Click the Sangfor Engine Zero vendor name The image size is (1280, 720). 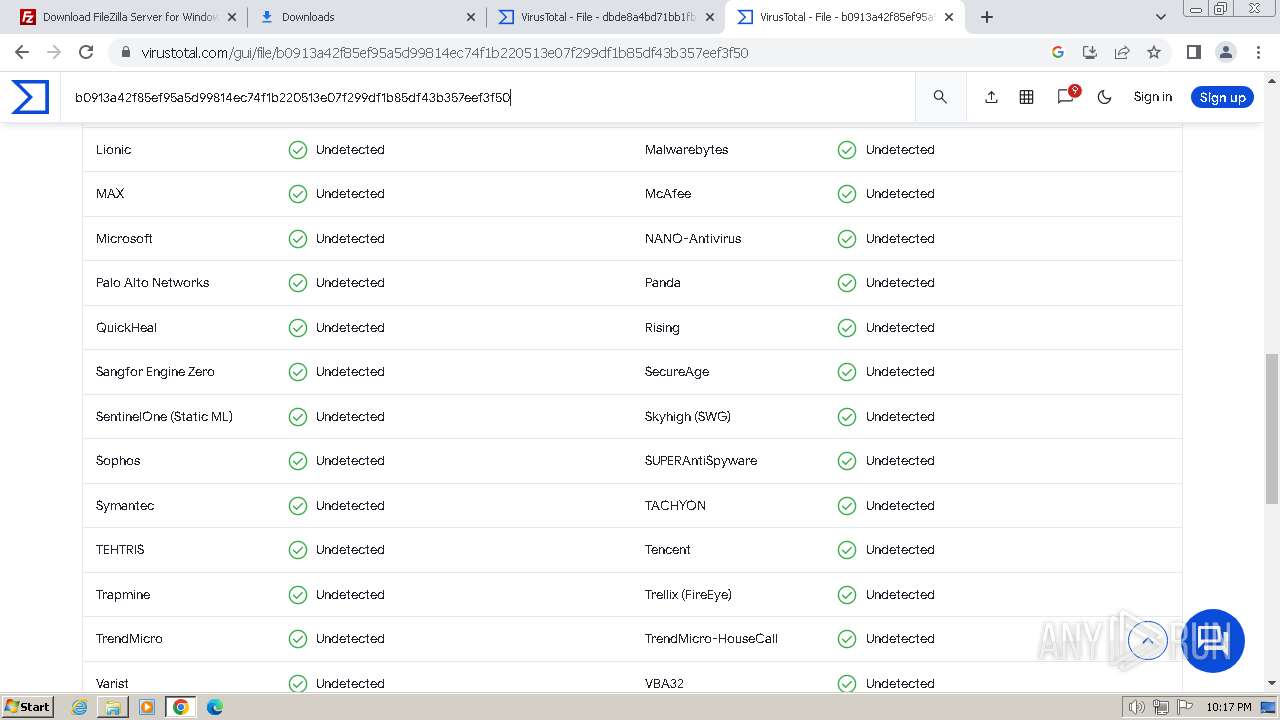(155, 372)
